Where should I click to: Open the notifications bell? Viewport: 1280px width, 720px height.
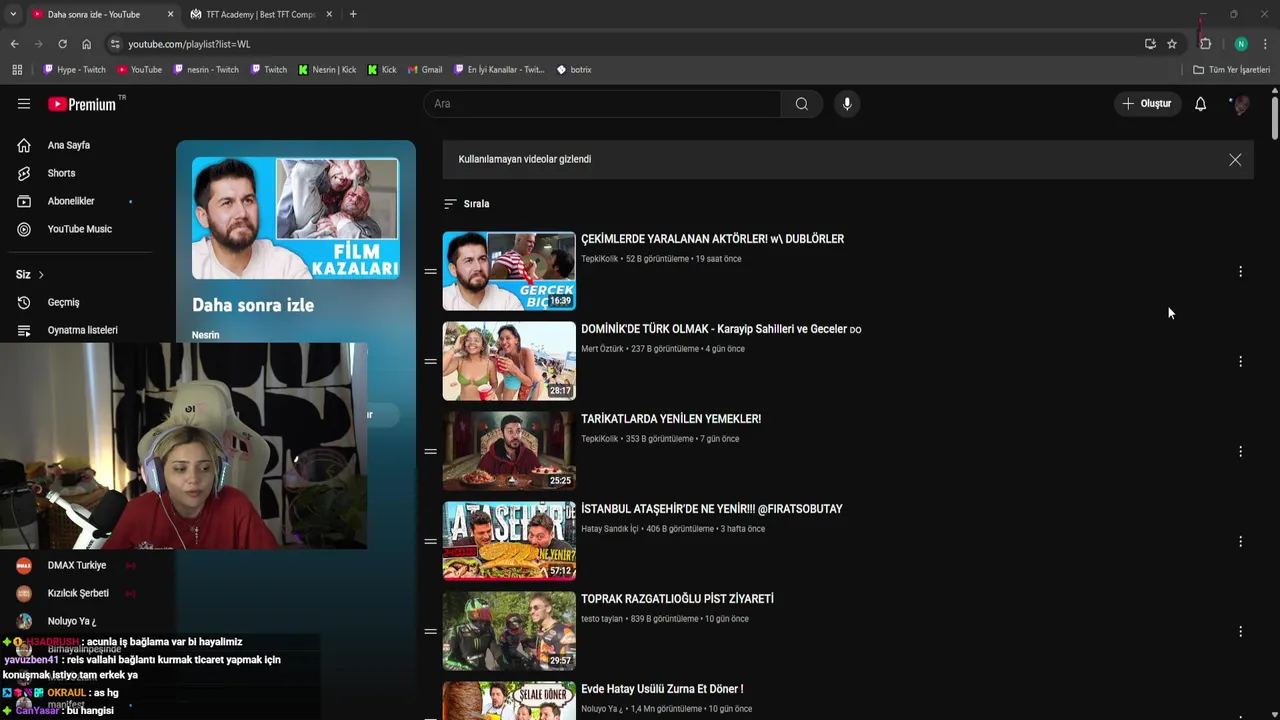point(1201,104)
